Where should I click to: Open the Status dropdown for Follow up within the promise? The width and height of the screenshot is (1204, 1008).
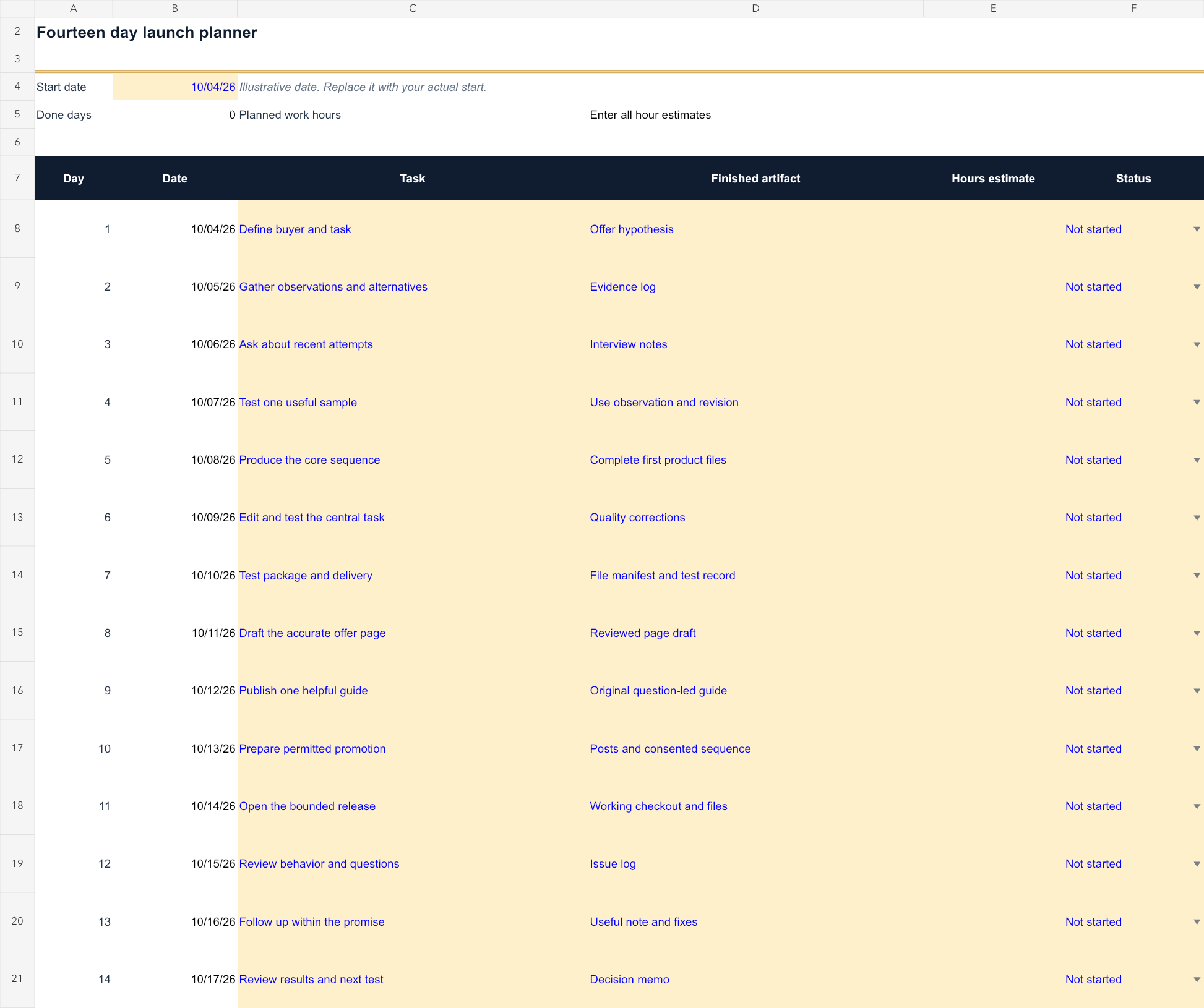click(x=1197, y=922)
